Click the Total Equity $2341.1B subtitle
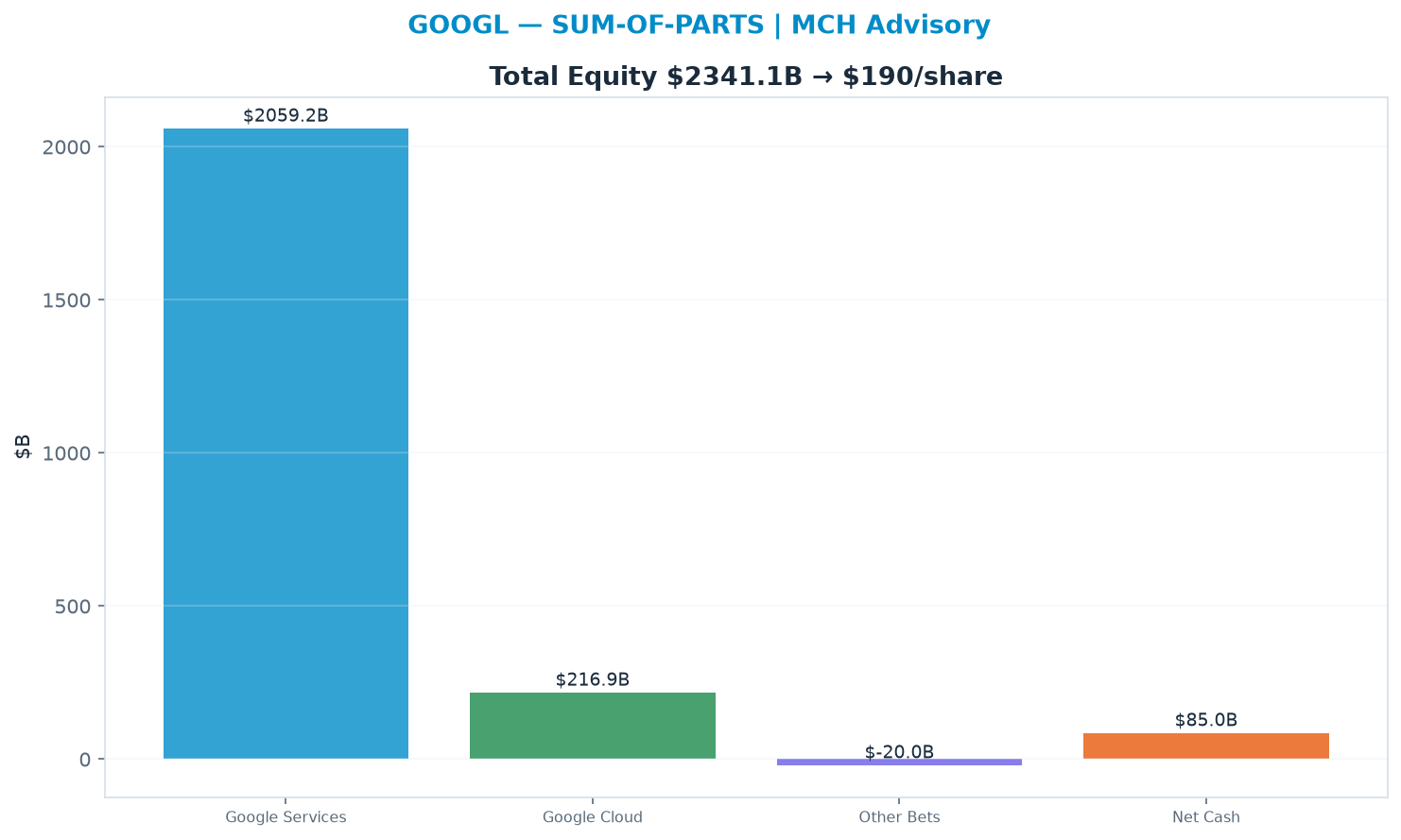 click(x=746, y=77)
